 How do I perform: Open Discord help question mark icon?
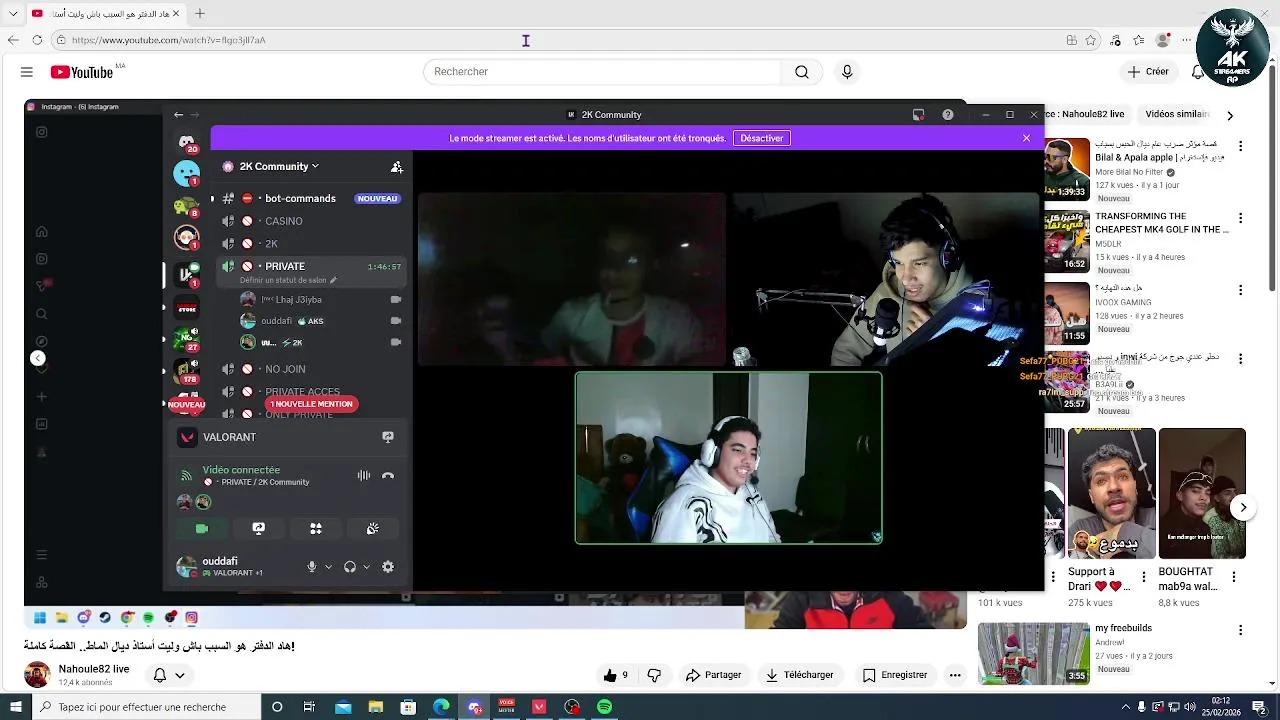[948, 115]
